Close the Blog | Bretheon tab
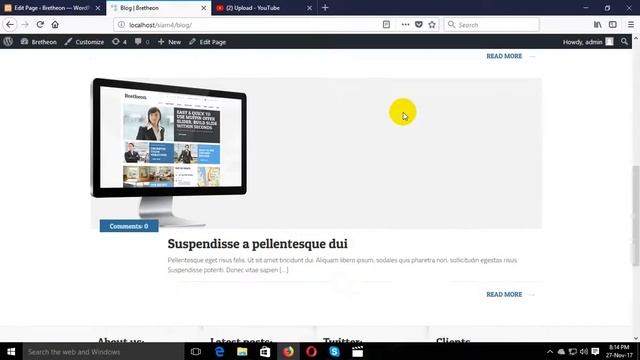The width and height of the screenshot is (640, 360). point(204,8)
